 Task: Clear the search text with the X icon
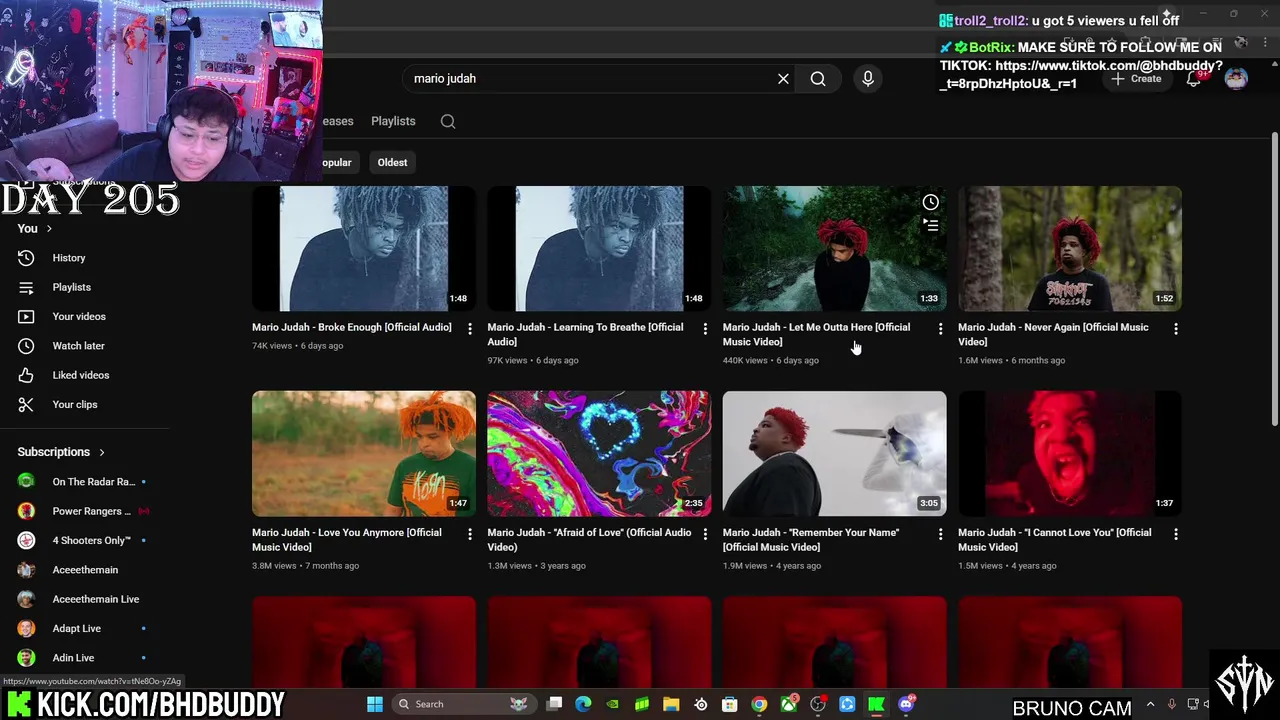783,78
